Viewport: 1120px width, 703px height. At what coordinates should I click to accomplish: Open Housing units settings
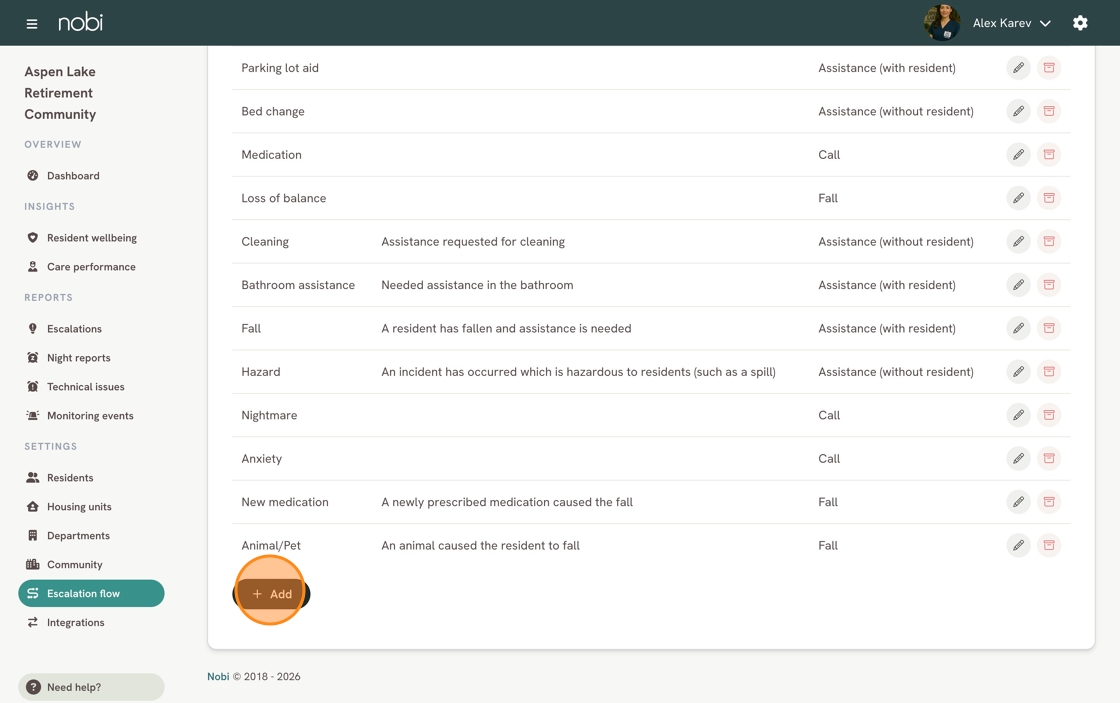(91, 507)
